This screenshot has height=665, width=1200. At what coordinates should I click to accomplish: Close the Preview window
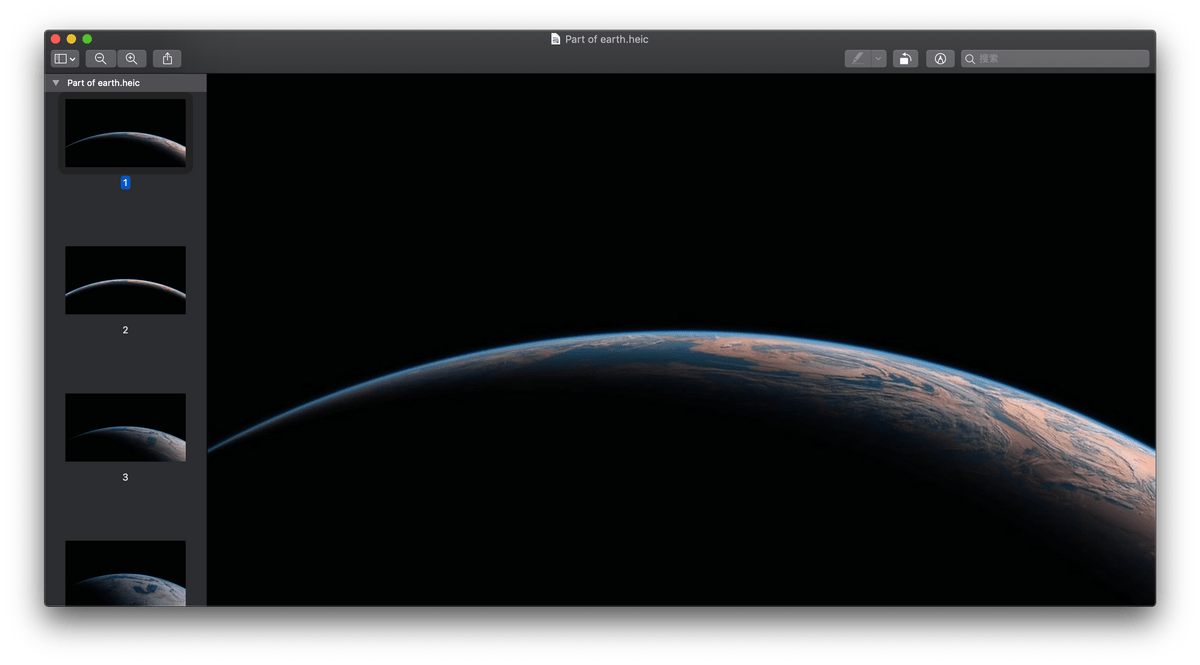click(55, 39)
